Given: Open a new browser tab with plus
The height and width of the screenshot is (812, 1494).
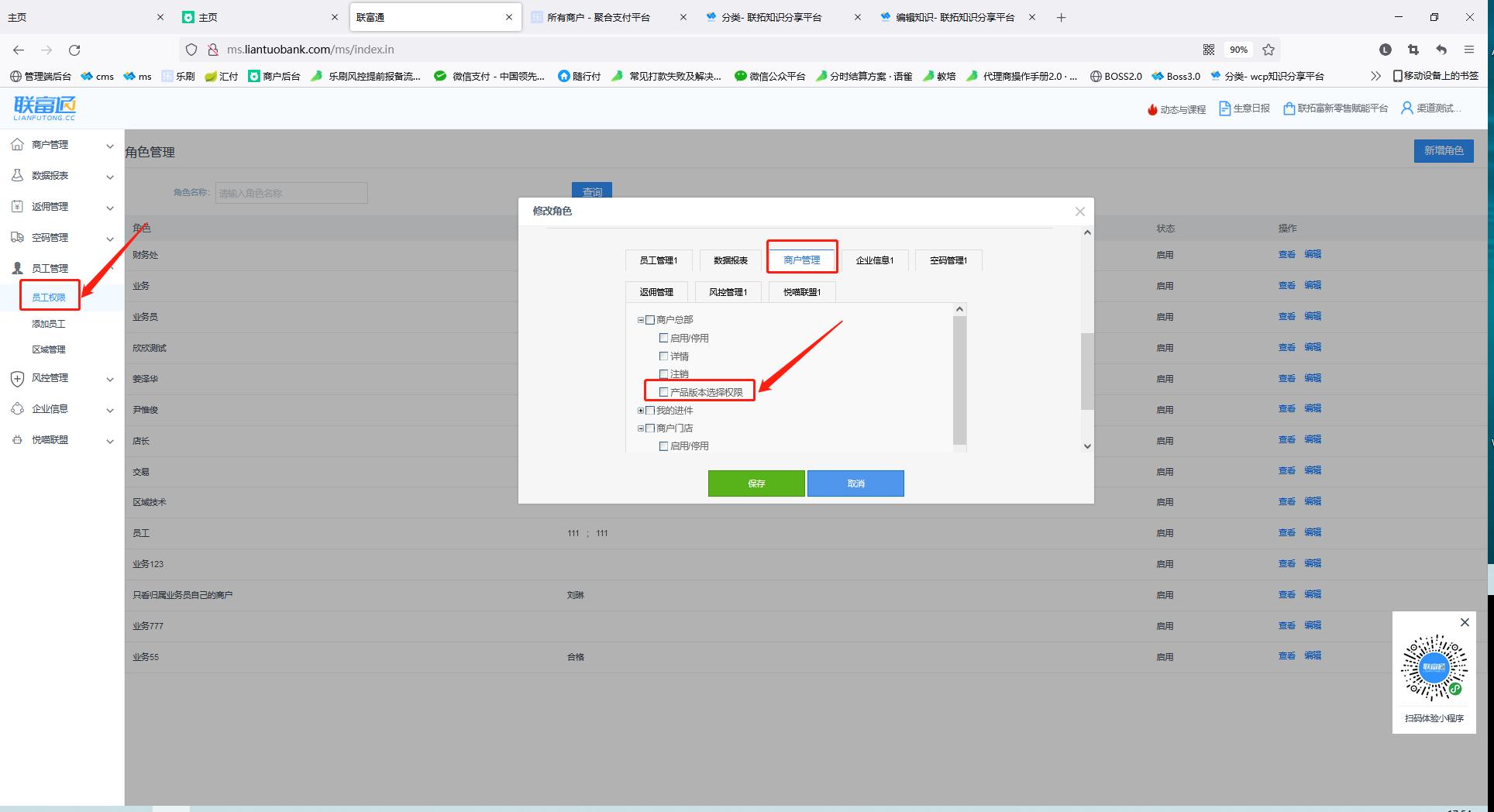Looking at the screenshot, I should click(x=1062, y=17).
